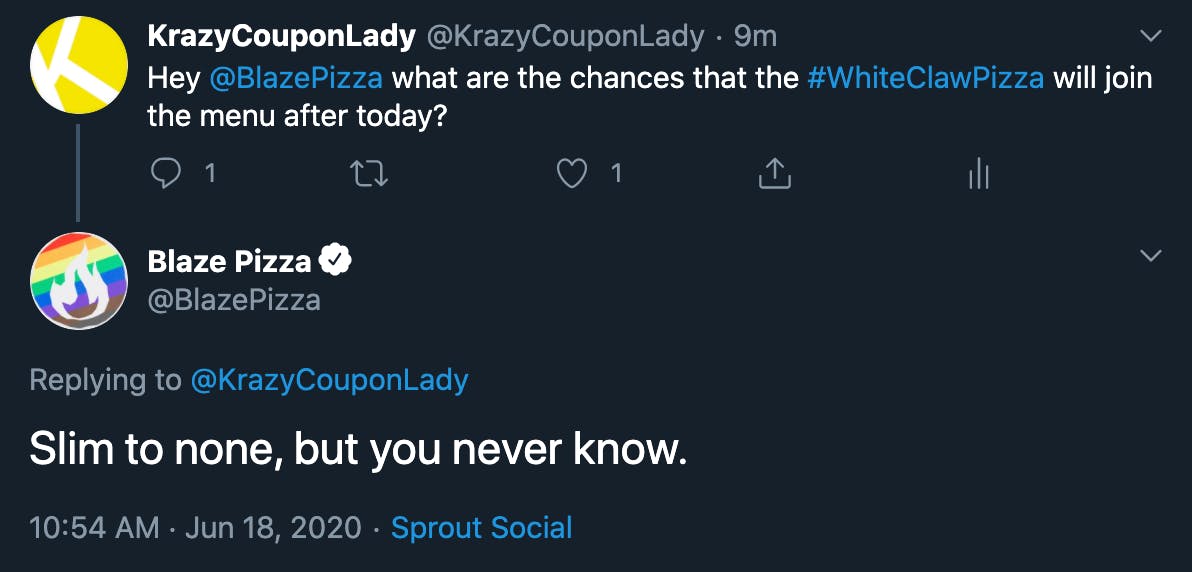Image resolution: width=1192 pixels, height=572 pixels.
Task: Like the KrazyCouponLady tweet with the heart icon
Action: [x=572, y=174]
